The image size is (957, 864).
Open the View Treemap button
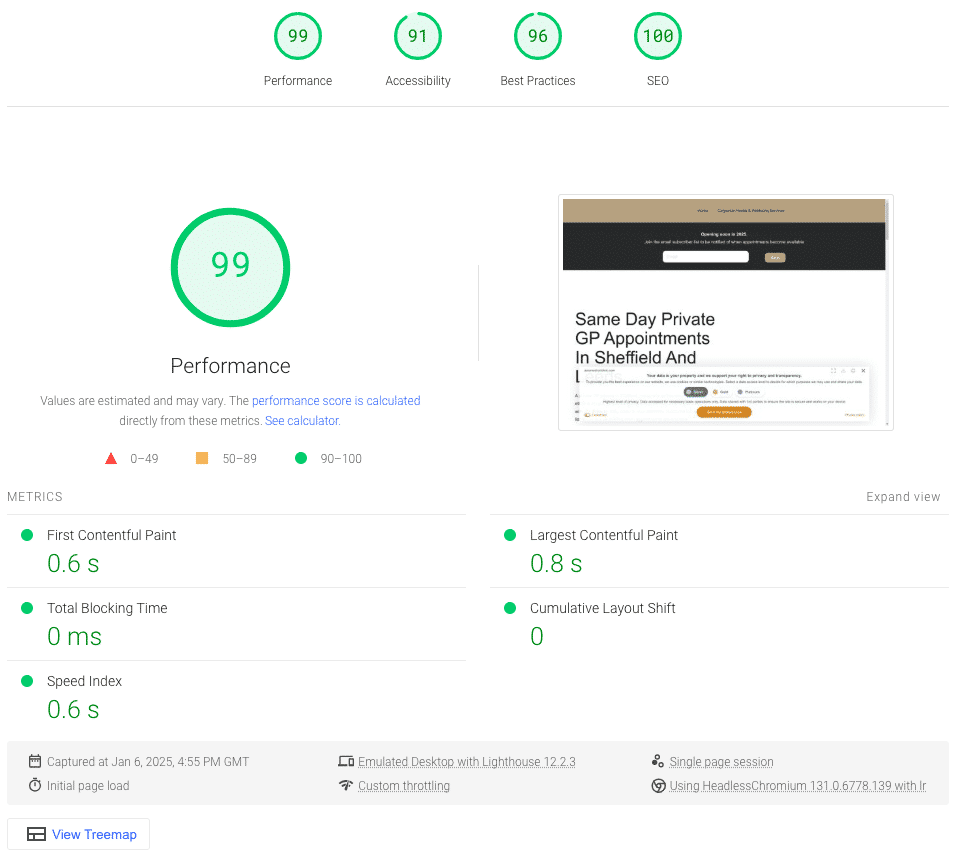click(x=78, y=834)
